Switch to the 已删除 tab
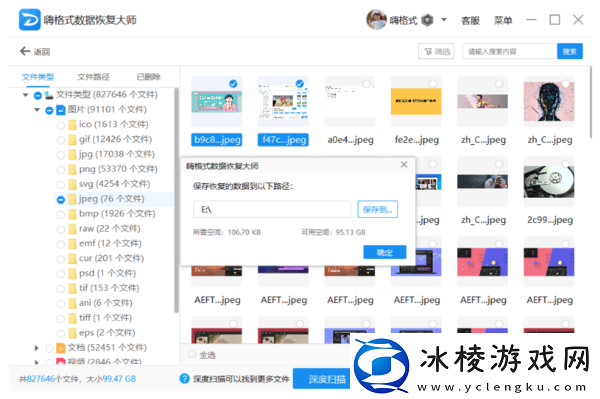The width and height of the screenshot is (600, 399). [x=148, y=77]
